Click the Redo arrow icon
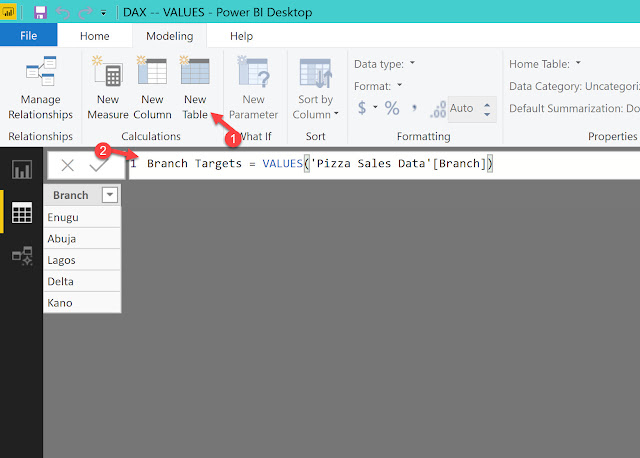 [x=85, y=12]
